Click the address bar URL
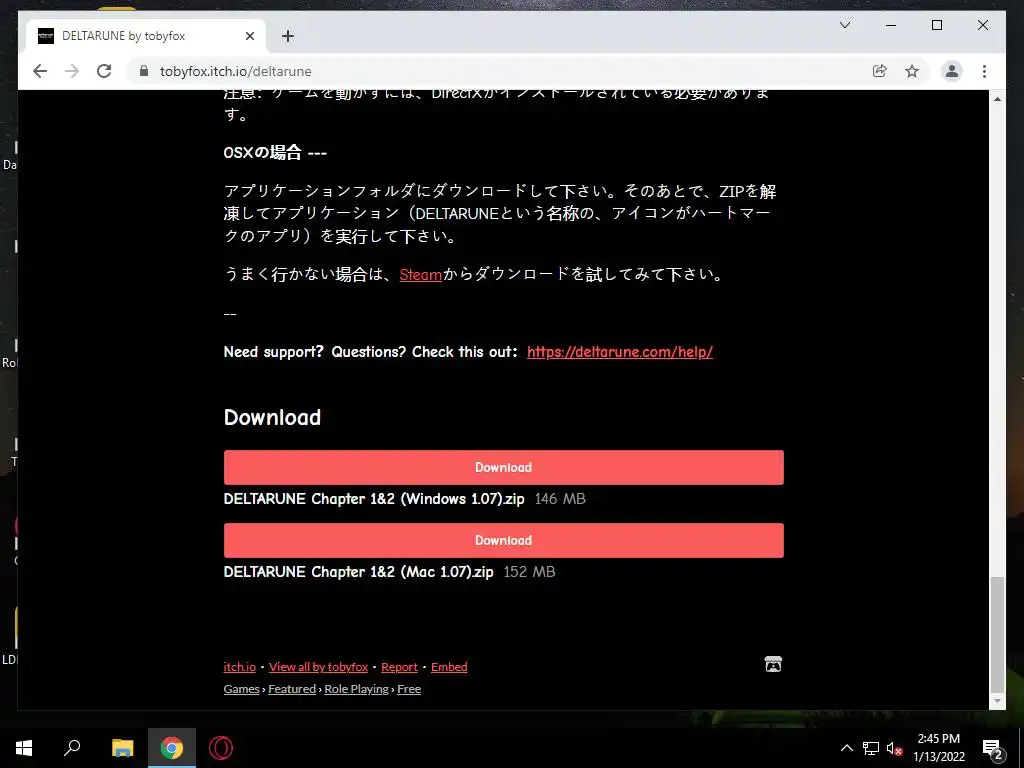1024x768 pixels. coord(236,71)
